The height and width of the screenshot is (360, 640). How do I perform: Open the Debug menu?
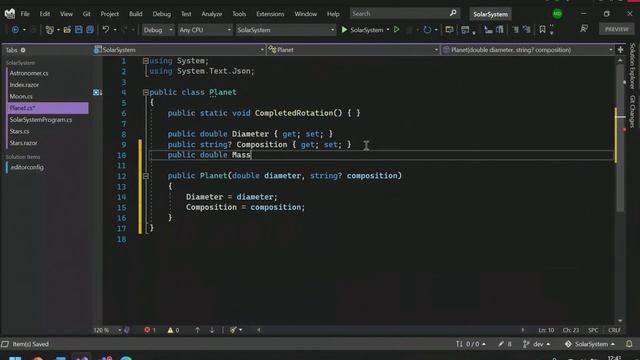point(162,14)
